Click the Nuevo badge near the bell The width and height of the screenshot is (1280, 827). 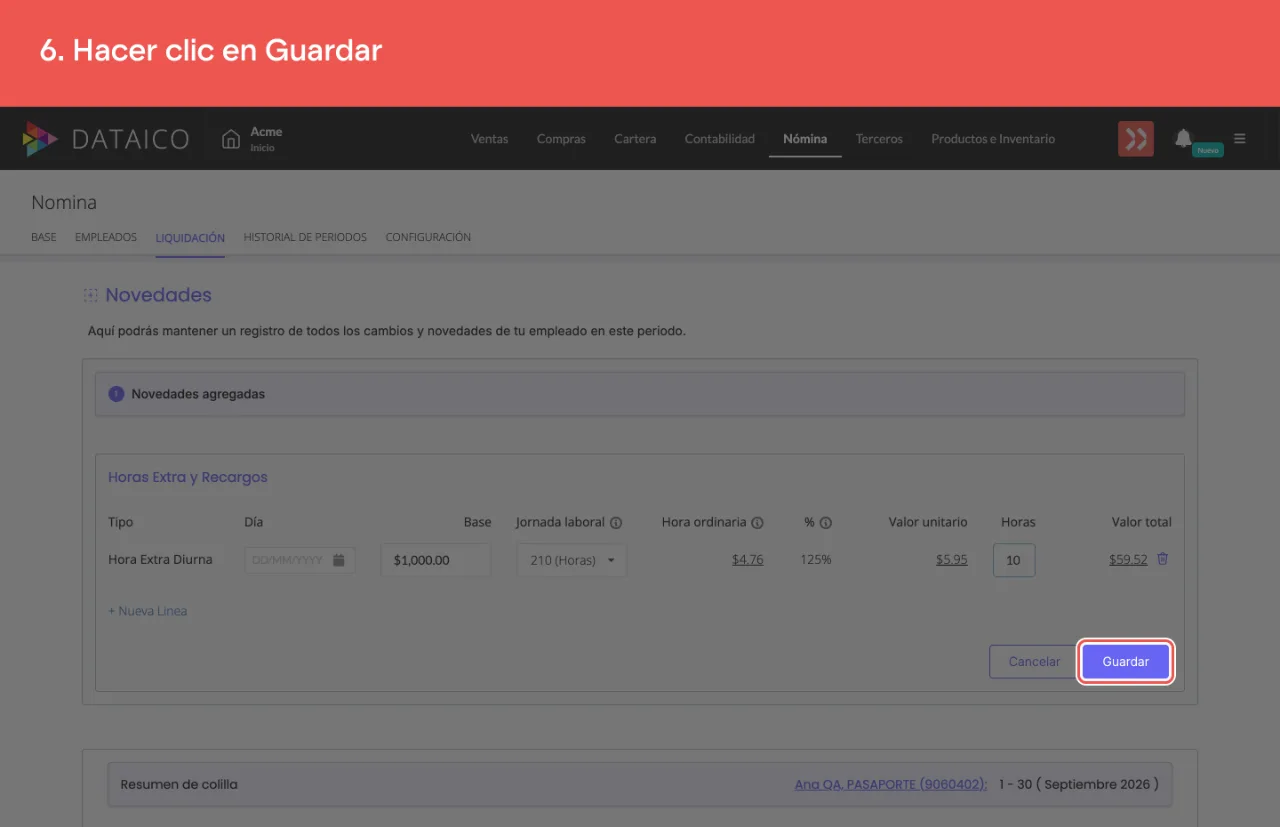(1208, 150)
